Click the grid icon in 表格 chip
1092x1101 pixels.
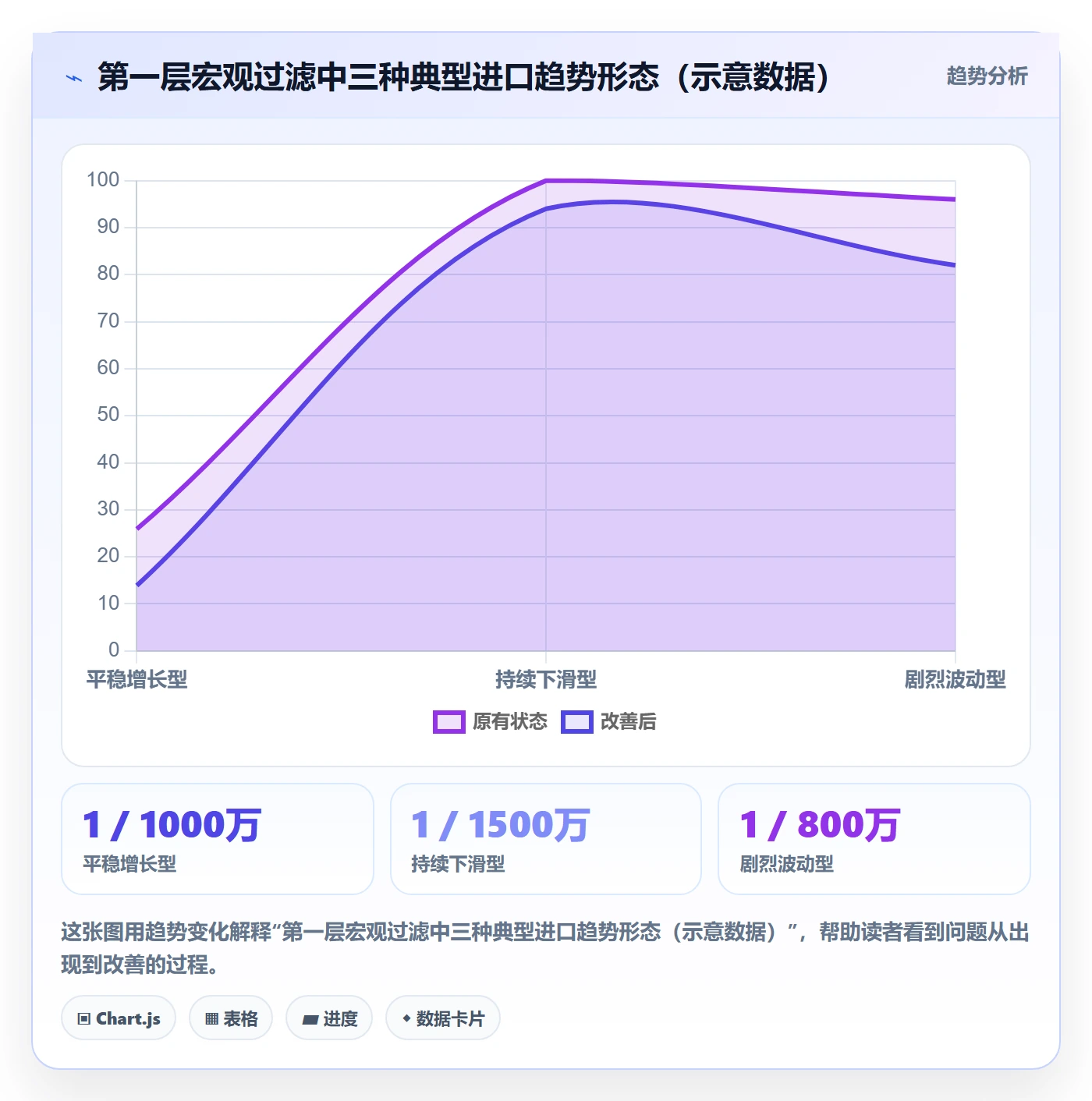(211, 1019)
